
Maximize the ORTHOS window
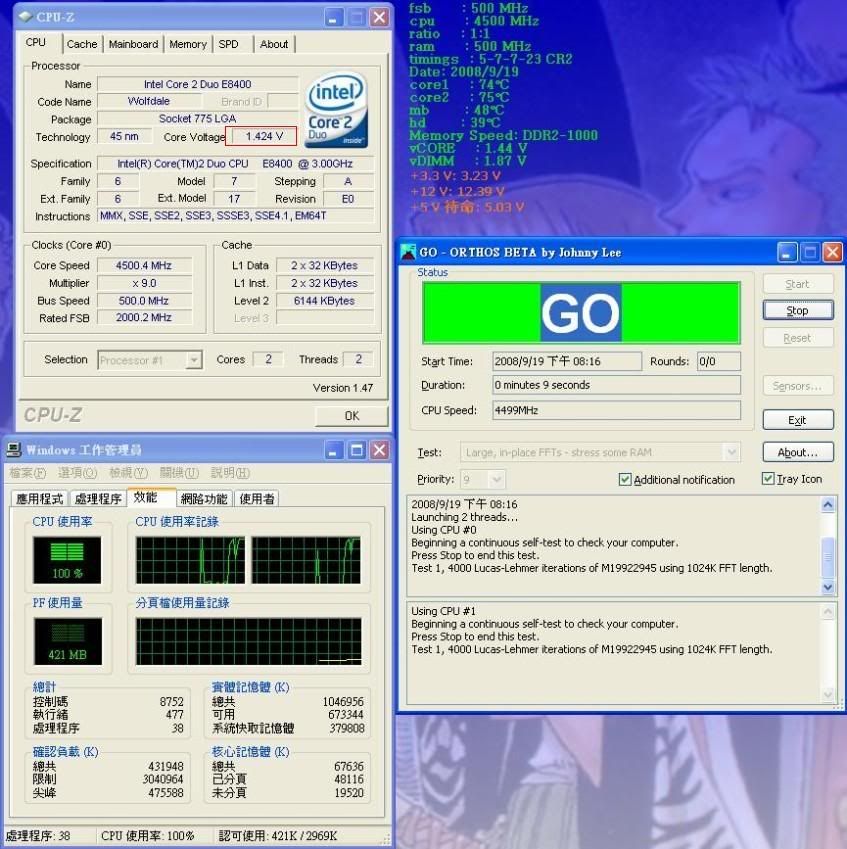pyautogui.click(x=810, y=252)
